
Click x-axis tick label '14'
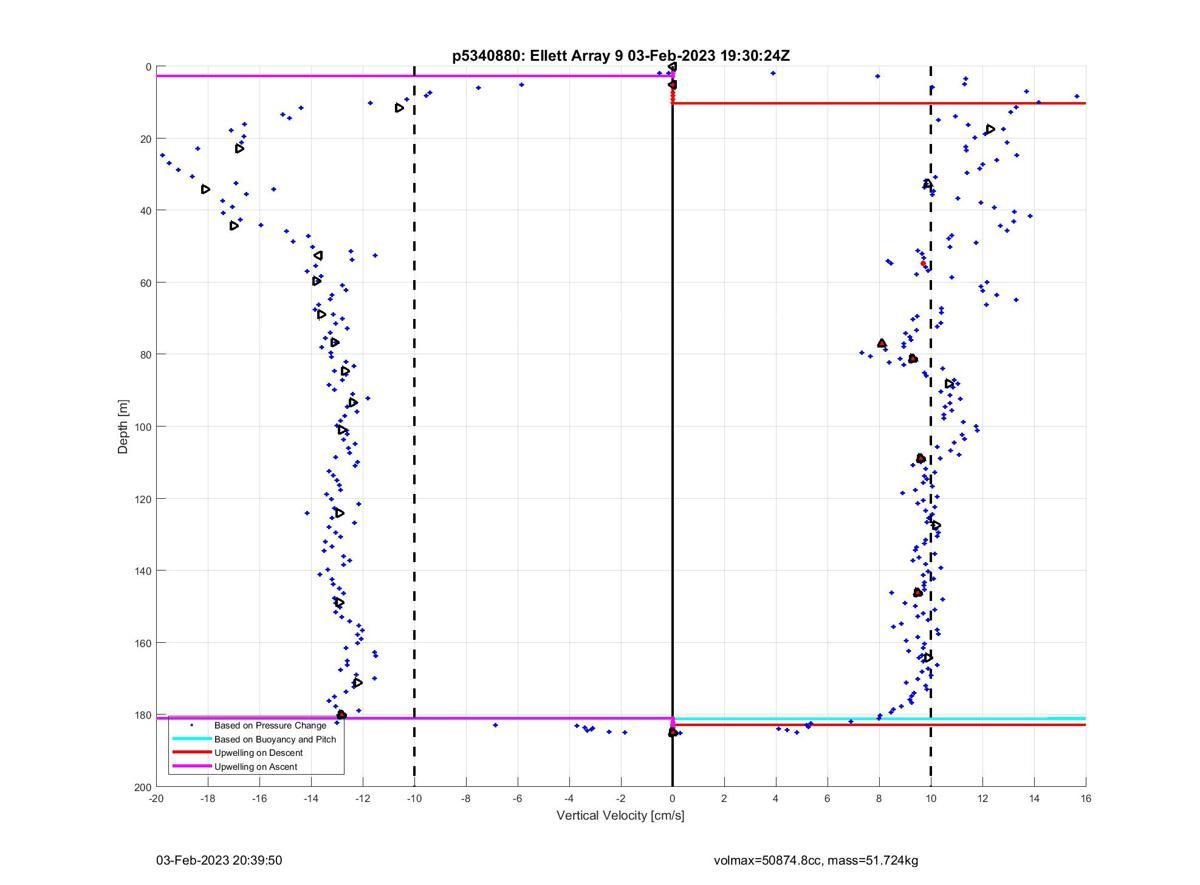pyautogui.click(x=1034, y=798)
